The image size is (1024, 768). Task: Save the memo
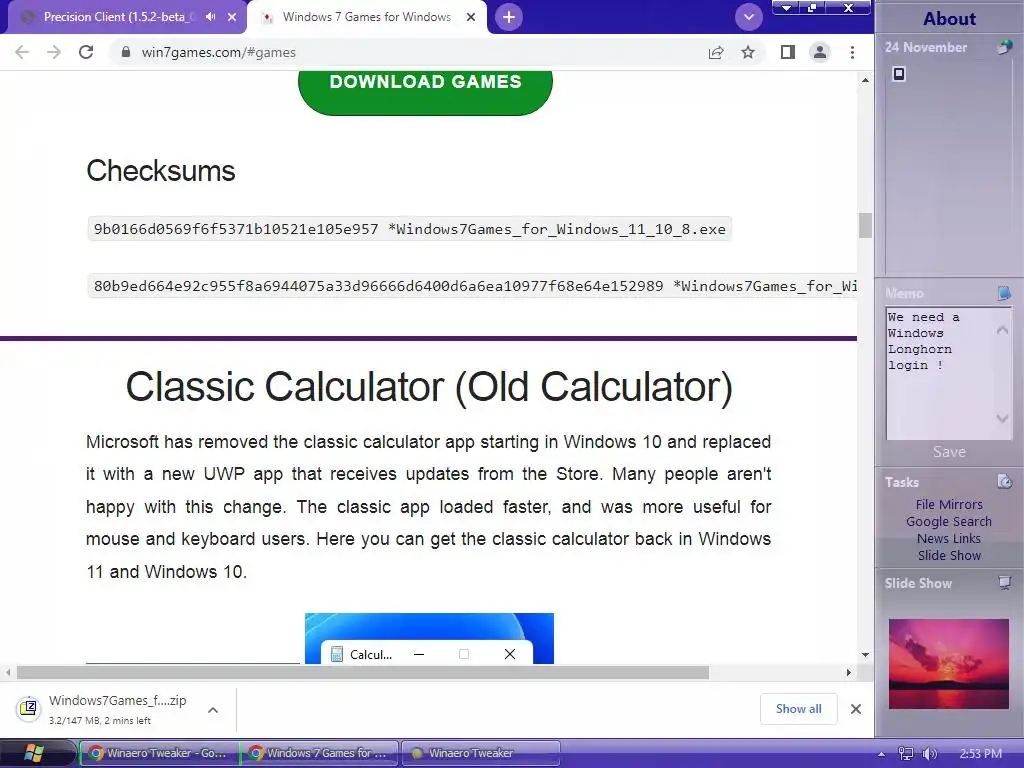949,452
